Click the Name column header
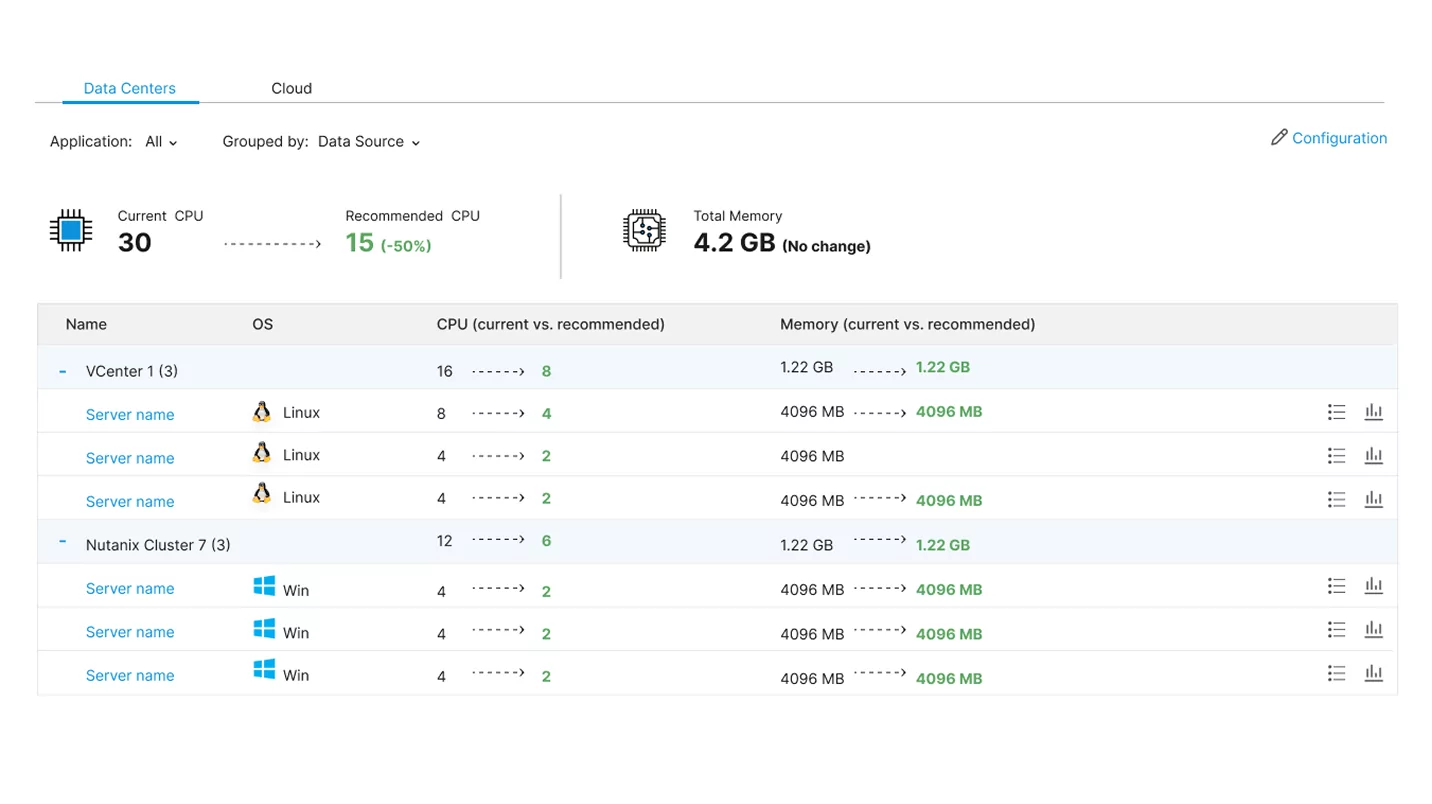Image resolution: width=1432 pixels, height=804 pixels. click(x=86, y=324)
